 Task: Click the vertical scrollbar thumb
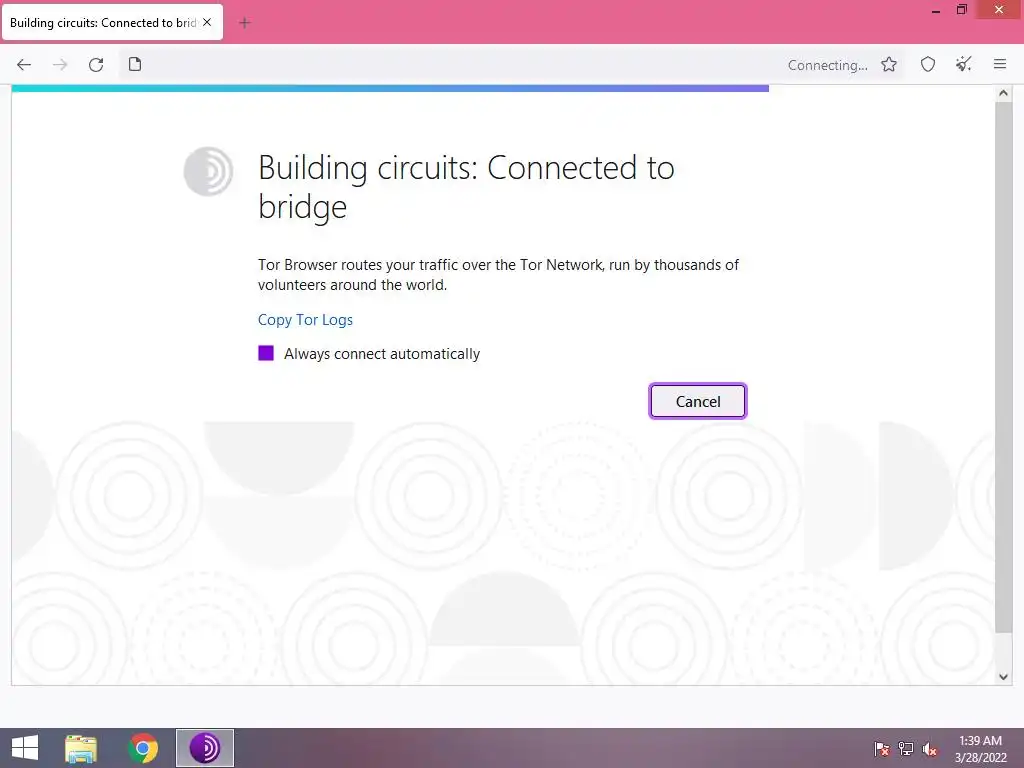pyautogui.click(x=1003, y=367)
